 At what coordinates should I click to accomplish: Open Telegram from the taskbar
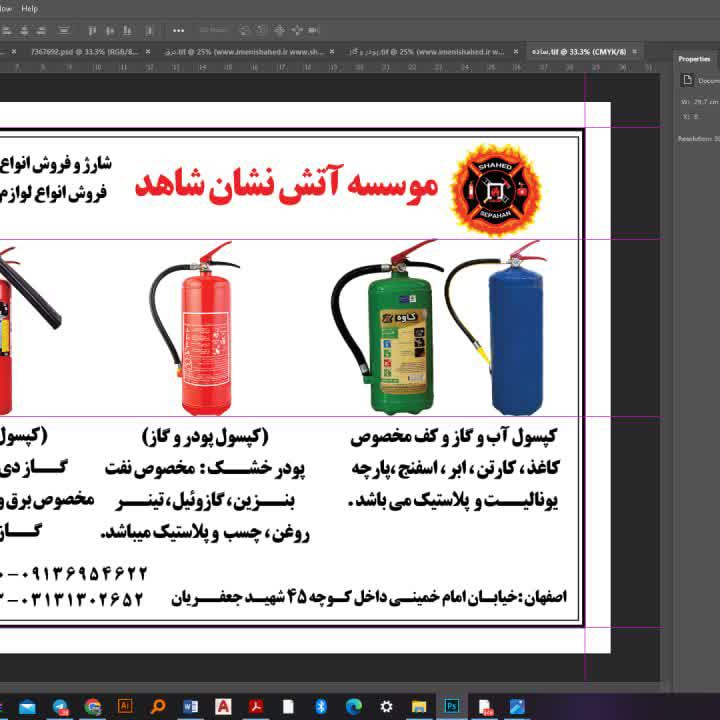(x=60, y=706)
